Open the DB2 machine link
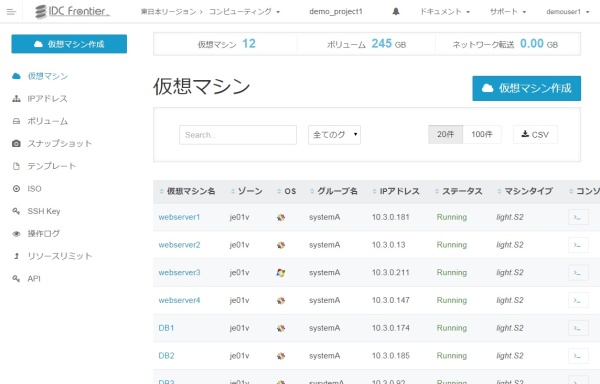 166,356
